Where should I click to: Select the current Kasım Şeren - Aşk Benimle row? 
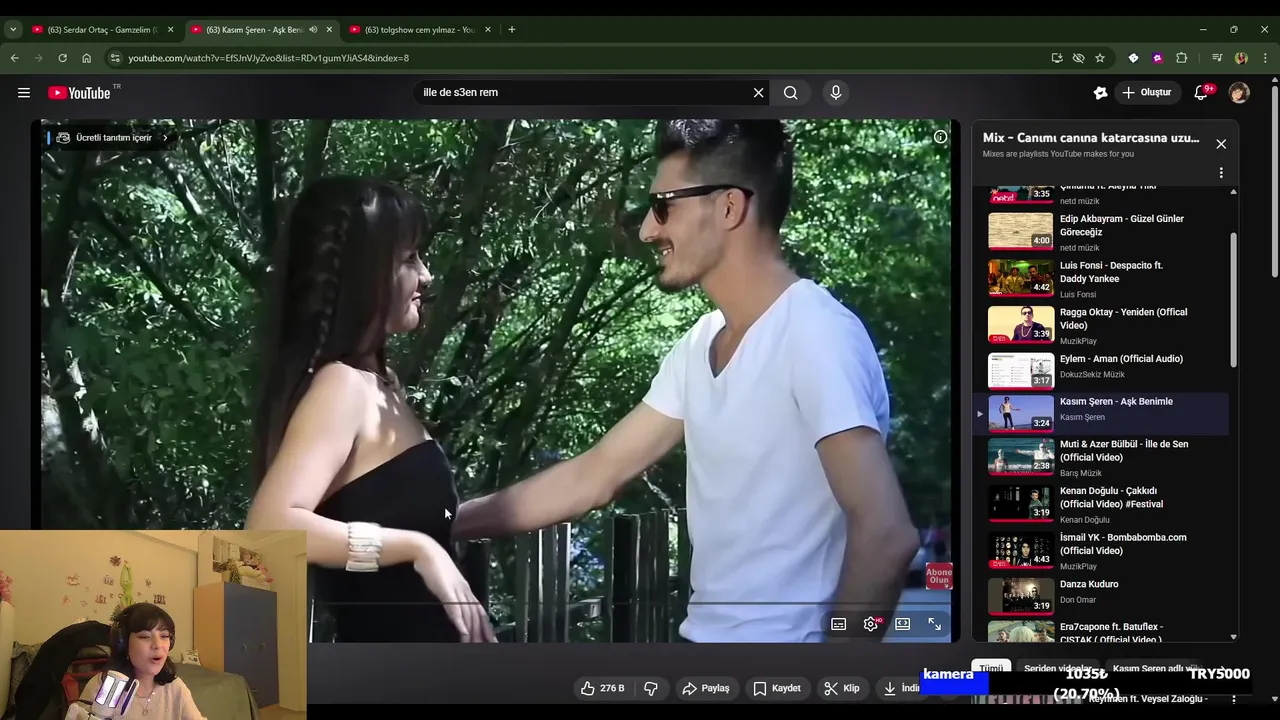[x=1101, y=413]
